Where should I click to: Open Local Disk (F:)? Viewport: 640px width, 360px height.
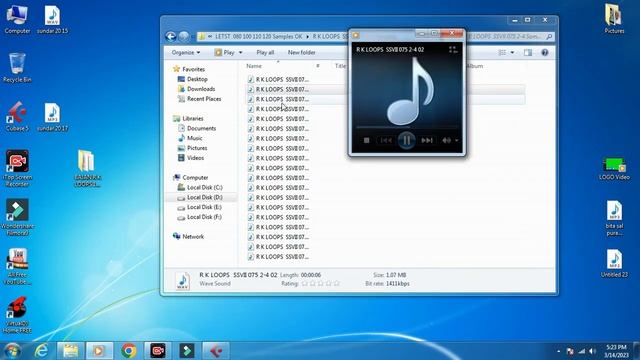204,217
